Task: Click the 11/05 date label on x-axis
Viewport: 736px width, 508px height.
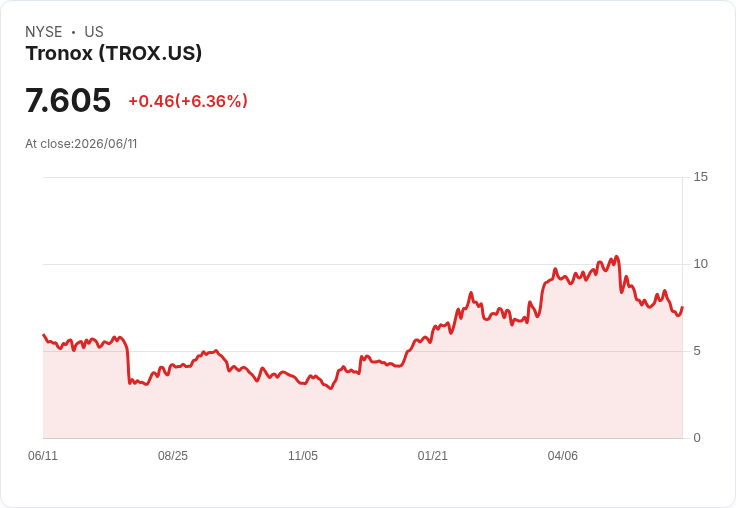Action: tap(303, 455)
